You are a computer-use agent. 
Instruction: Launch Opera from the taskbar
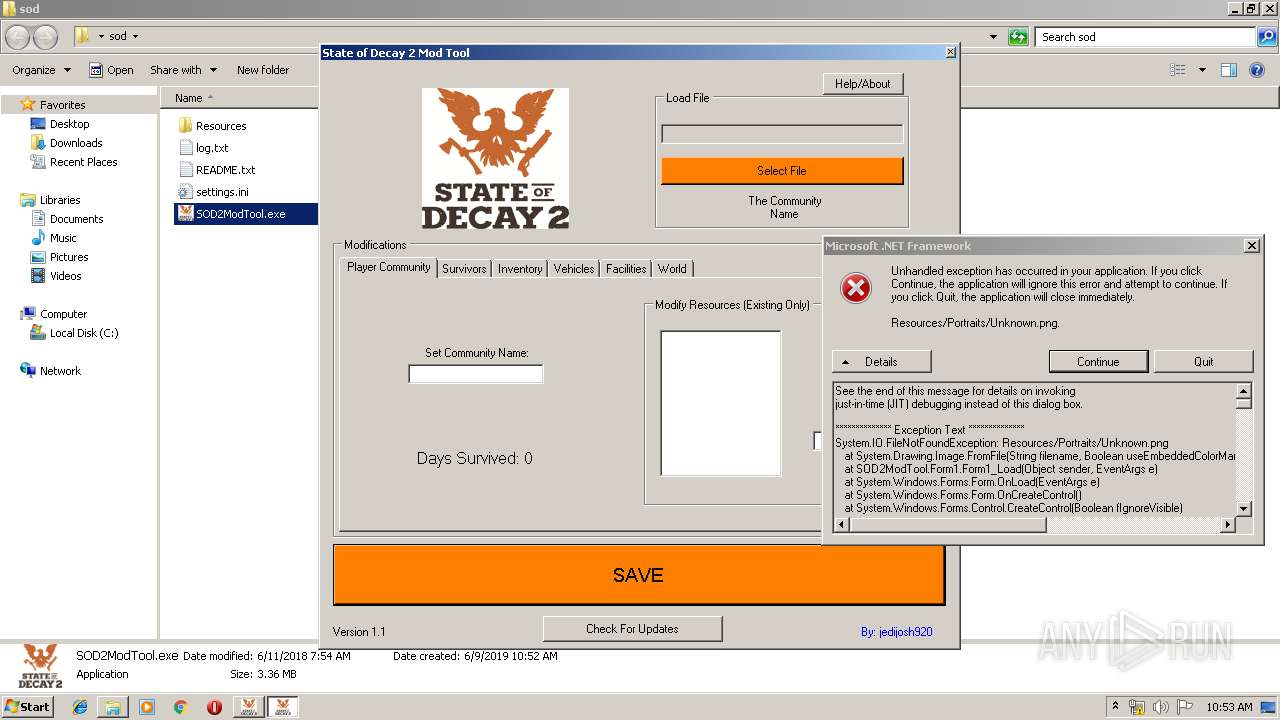tap(214, 707)
